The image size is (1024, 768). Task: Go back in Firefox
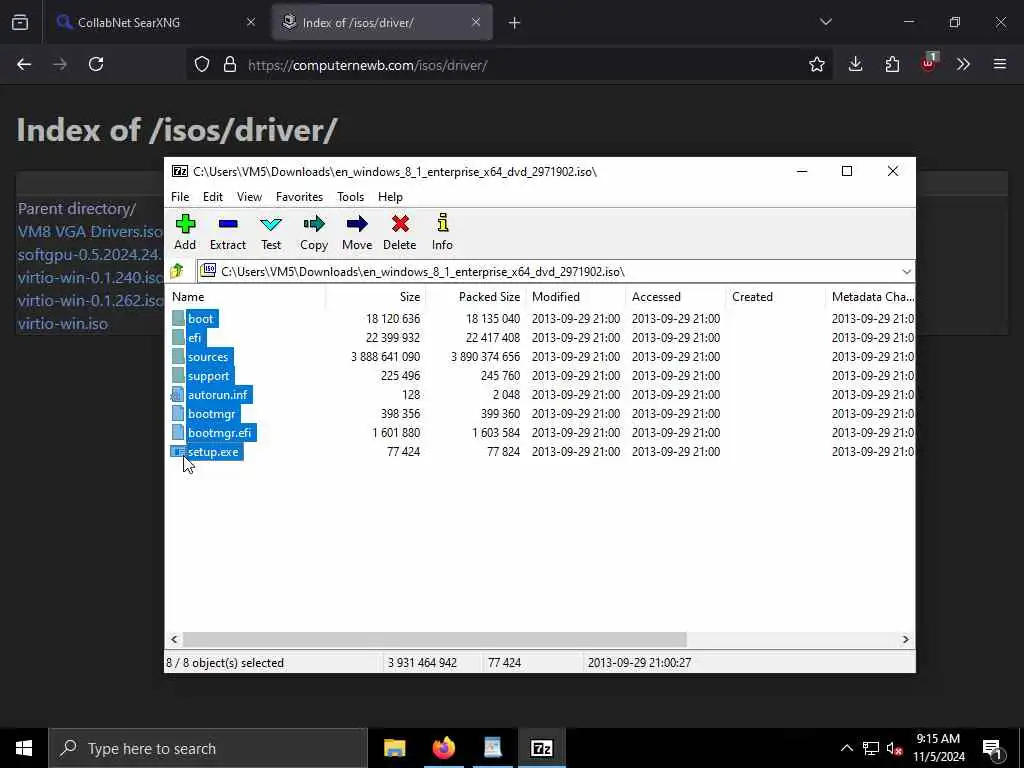[x=24, y=64]
